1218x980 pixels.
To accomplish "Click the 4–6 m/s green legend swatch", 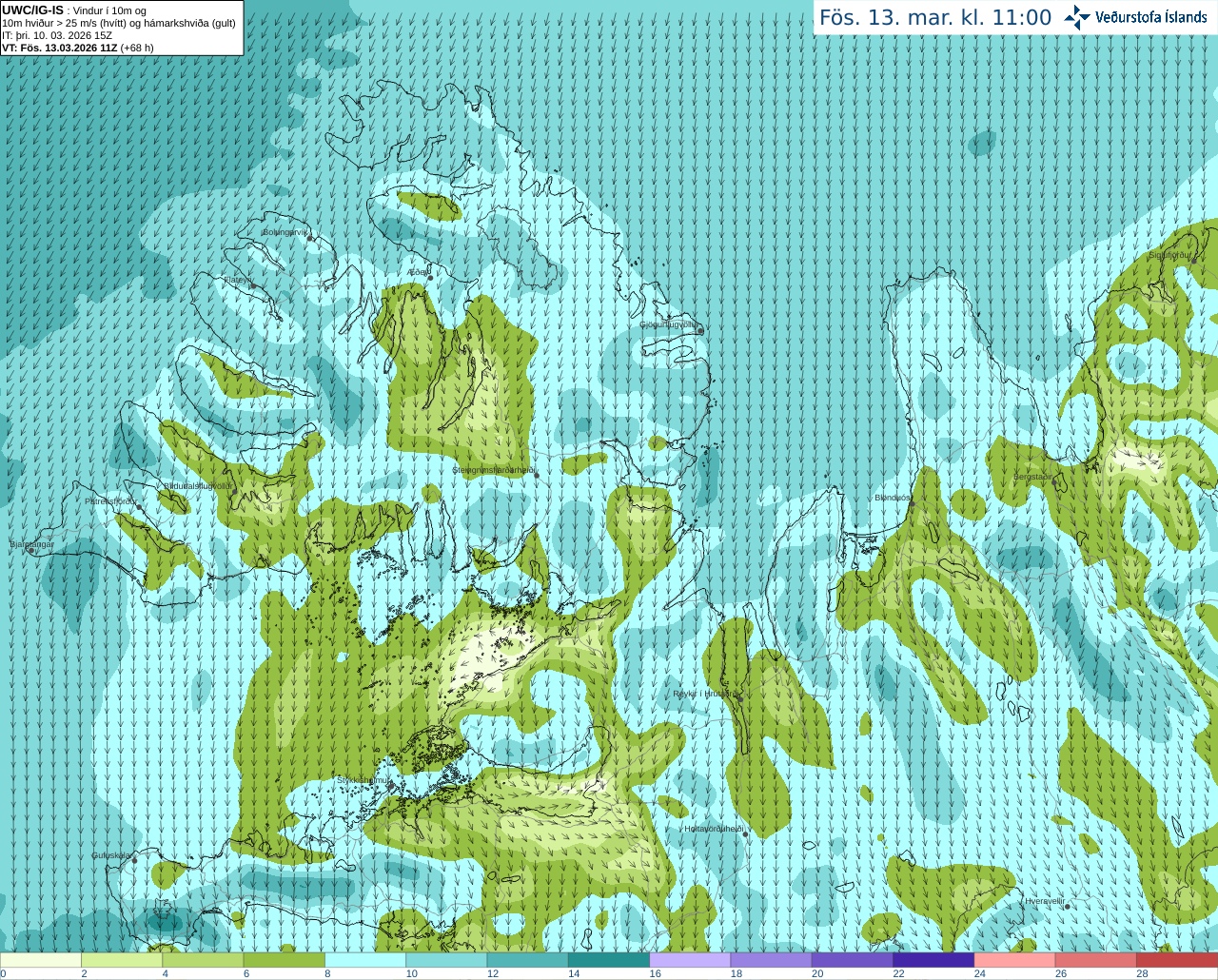I will (203, 960).
